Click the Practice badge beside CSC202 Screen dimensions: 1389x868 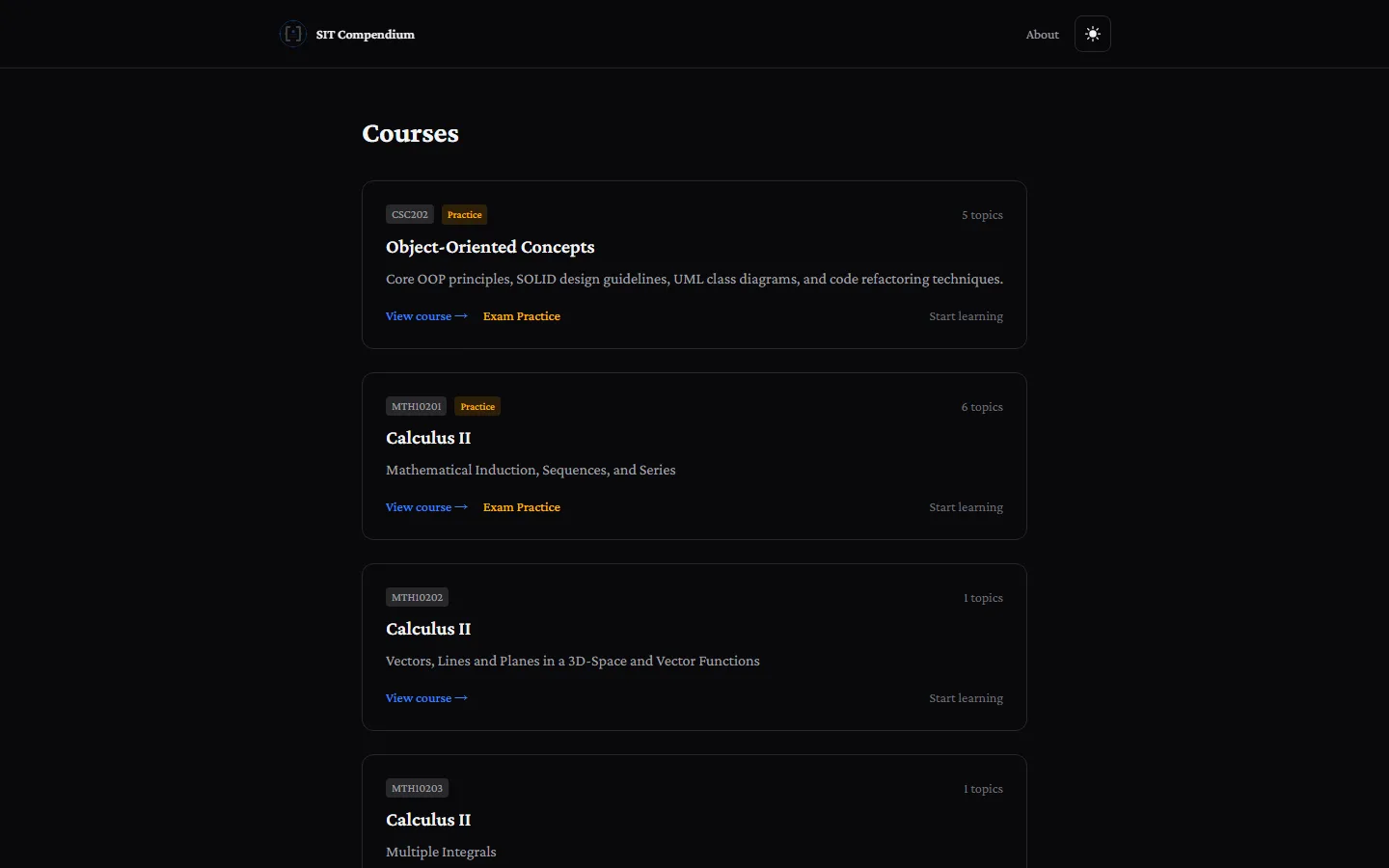(465, 214)
